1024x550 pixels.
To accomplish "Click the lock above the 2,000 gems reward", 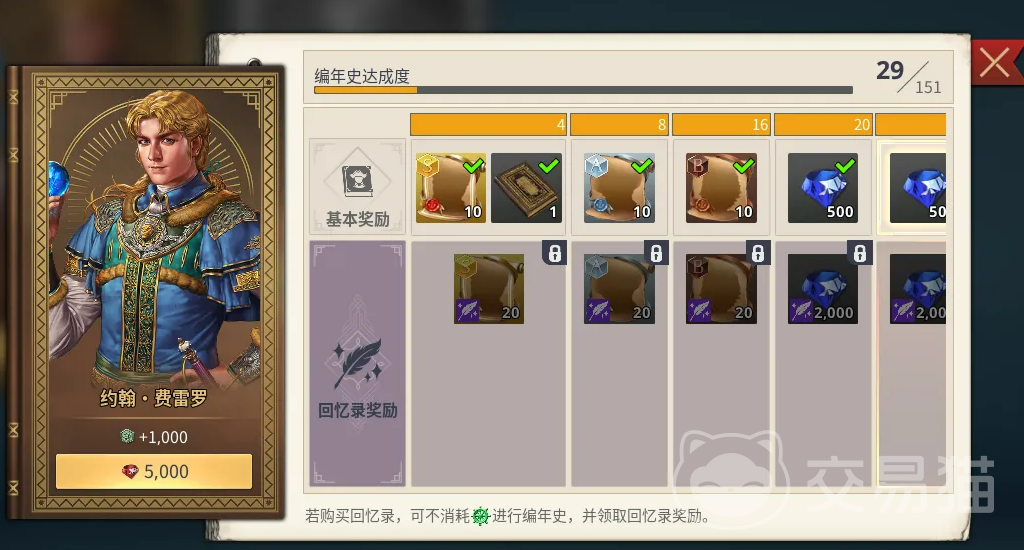I will (859, 253).
